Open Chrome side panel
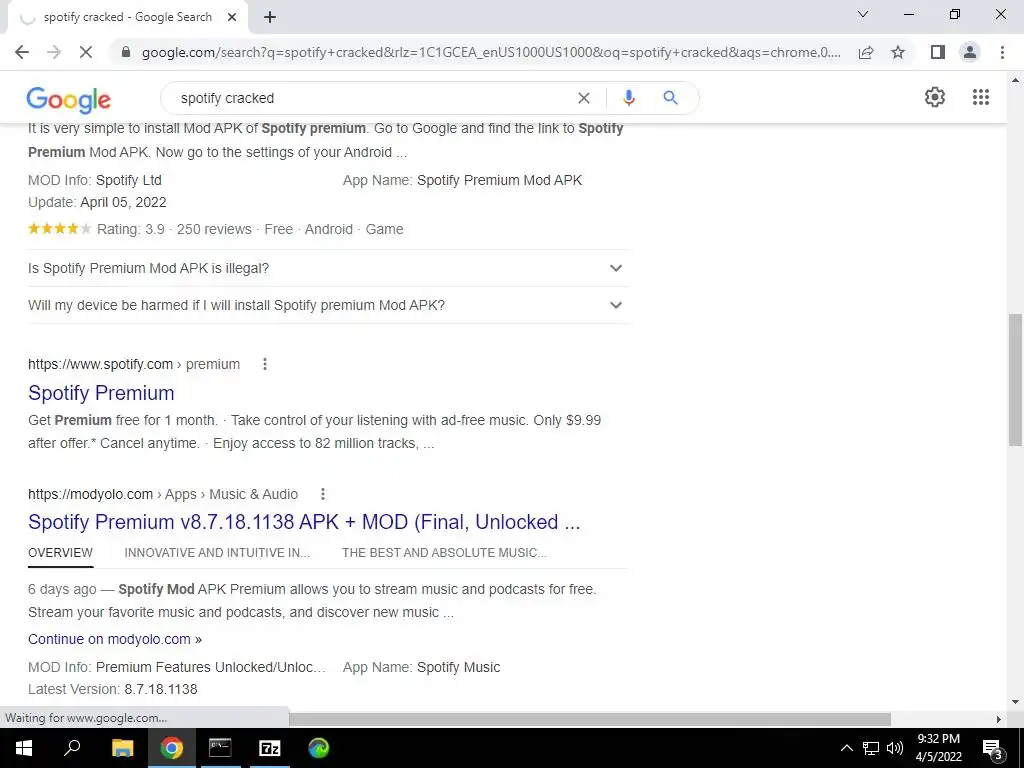 click(938, 52)
